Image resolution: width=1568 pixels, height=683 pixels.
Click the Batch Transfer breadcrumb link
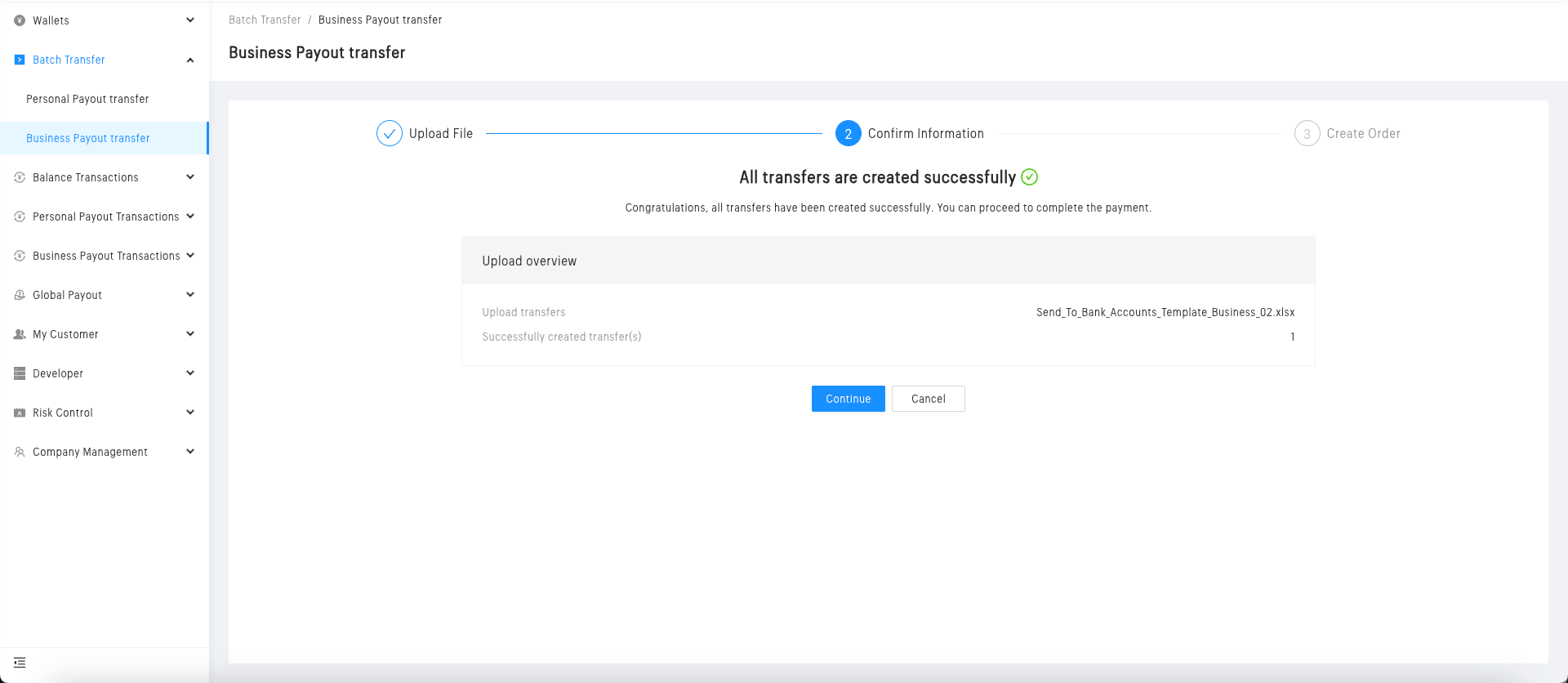(x=265, y=20)
